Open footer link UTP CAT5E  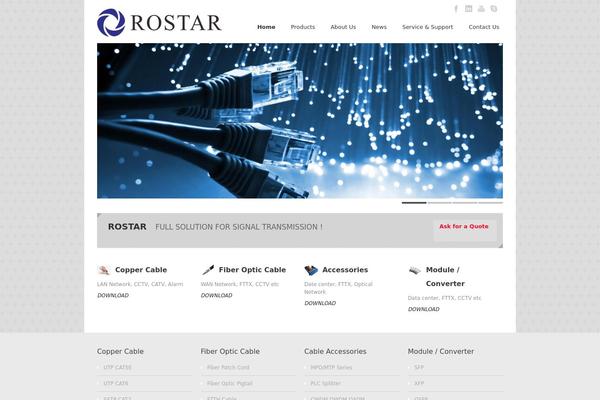click(x=117, y=367)
